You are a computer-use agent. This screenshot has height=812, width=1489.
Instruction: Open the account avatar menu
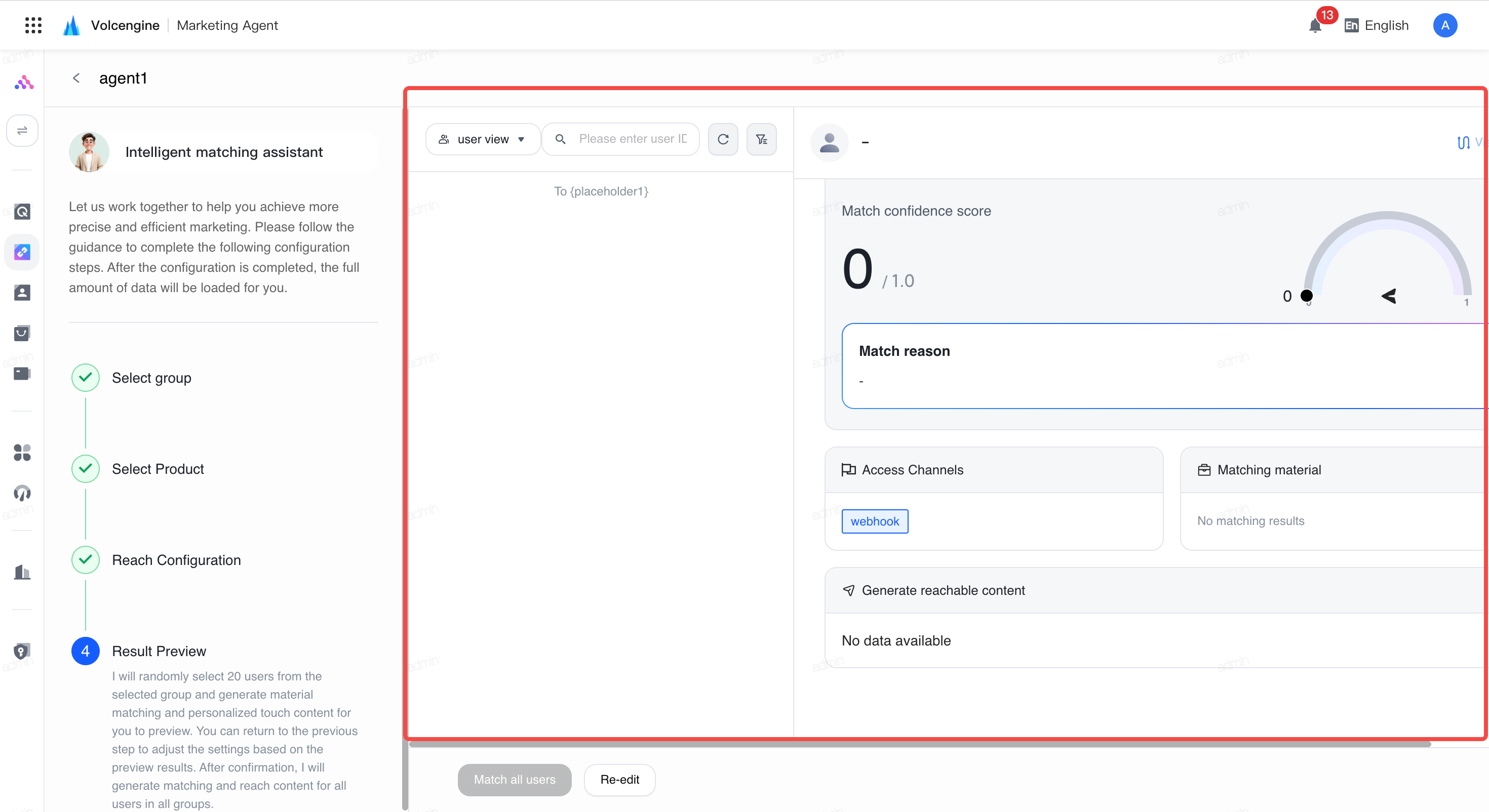[1444, 25]
